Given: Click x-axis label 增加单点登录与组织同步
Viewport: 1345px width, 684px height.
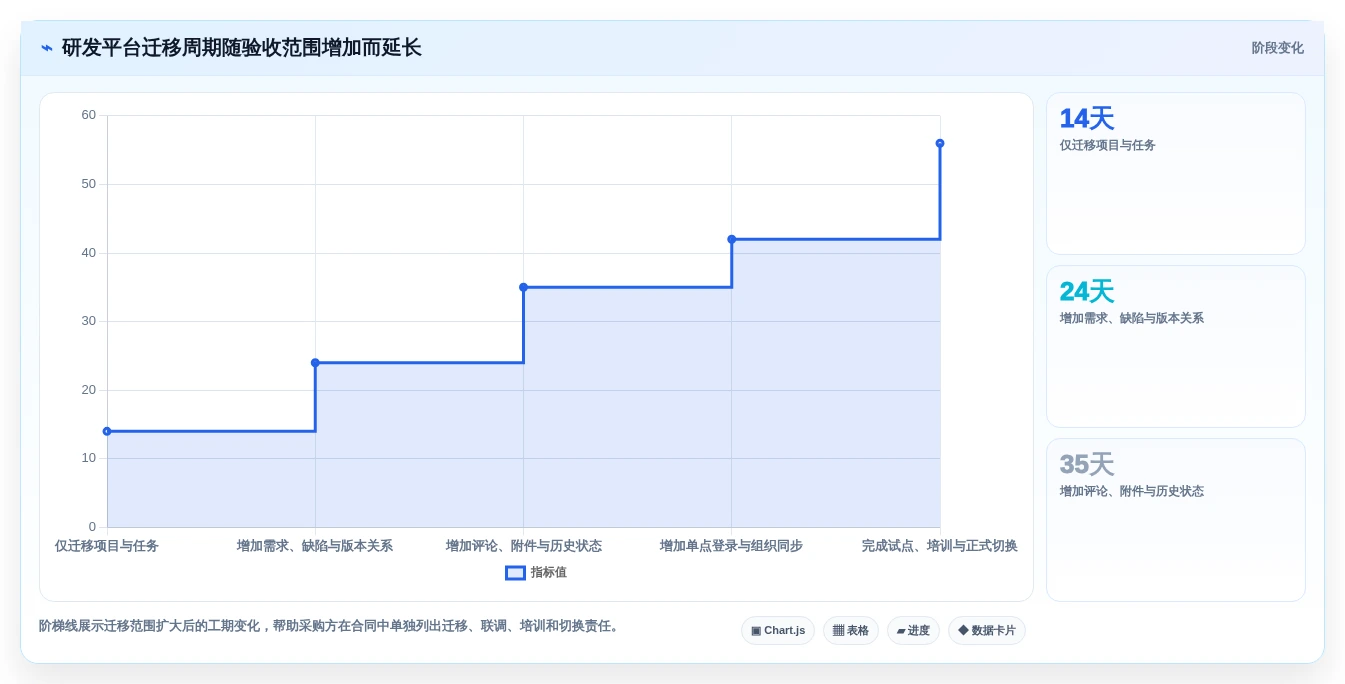Looking at the screenshot, I should pyautogui.click(x=731, y=546).
